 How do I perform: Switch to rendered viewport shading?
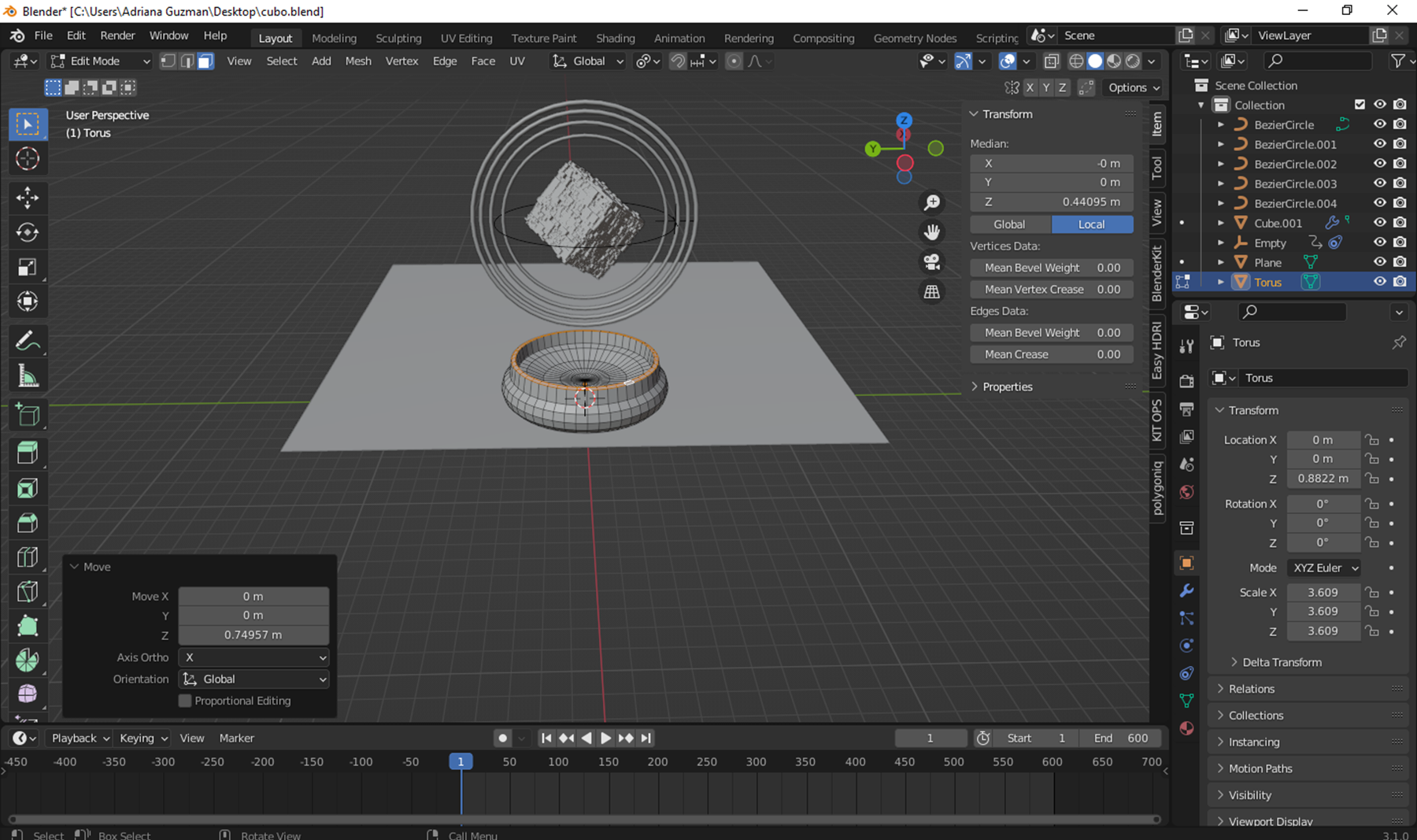click(x=1133, y=61)
